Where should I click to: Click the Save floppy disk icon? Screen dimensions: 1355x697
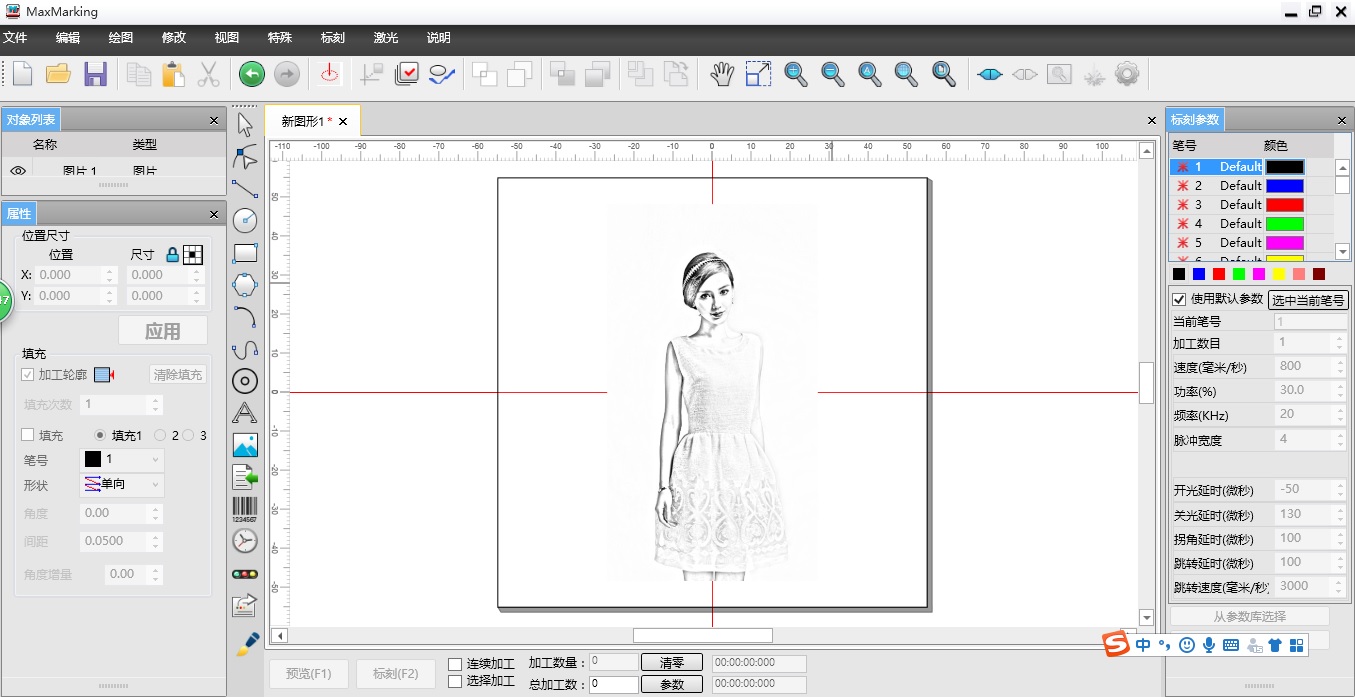pyautogui.click(x=95, y=74)
